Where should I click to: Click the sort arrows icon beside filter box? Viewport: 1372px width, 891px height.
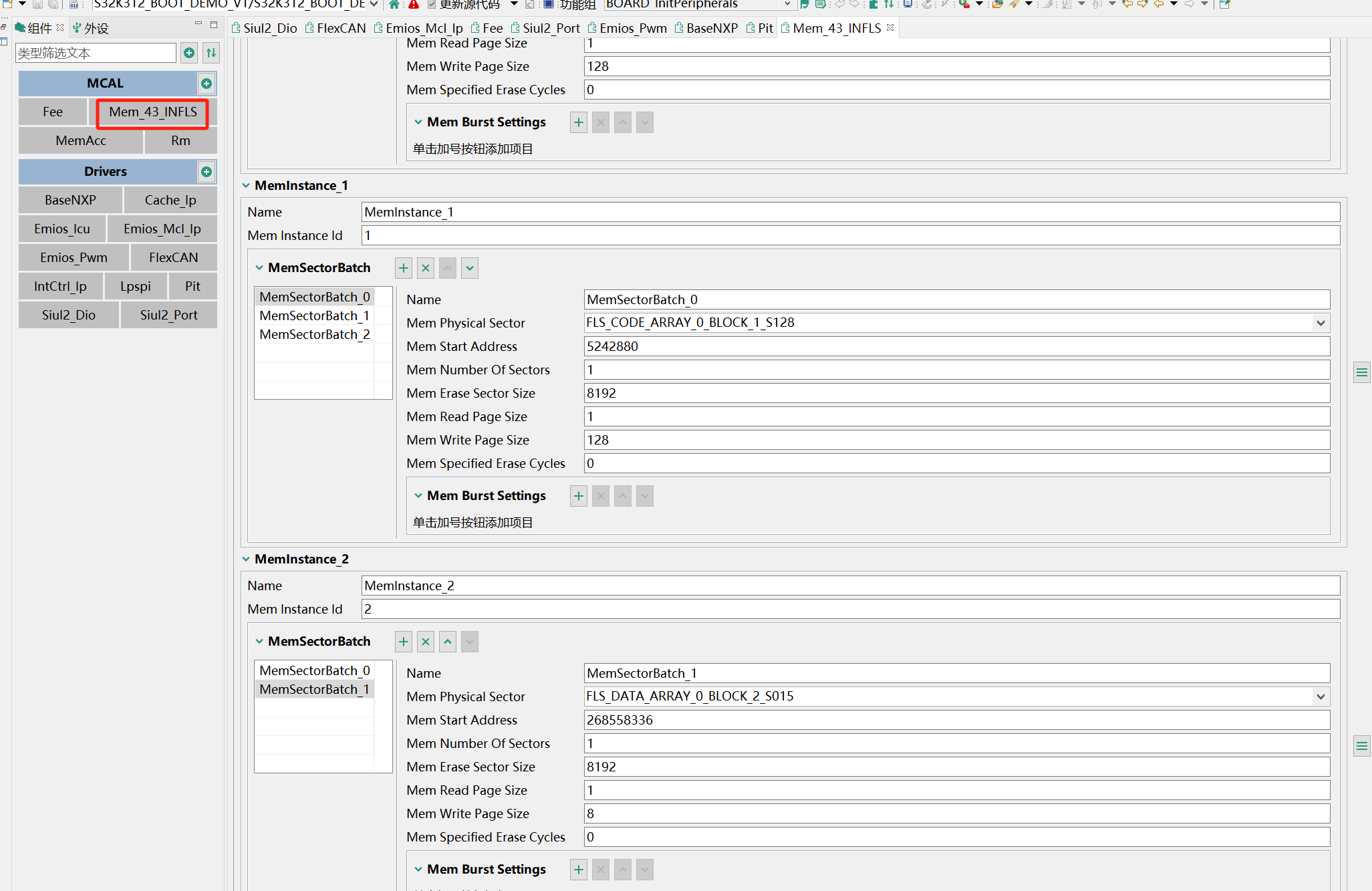pyautogui.click(x=211, y=53)
